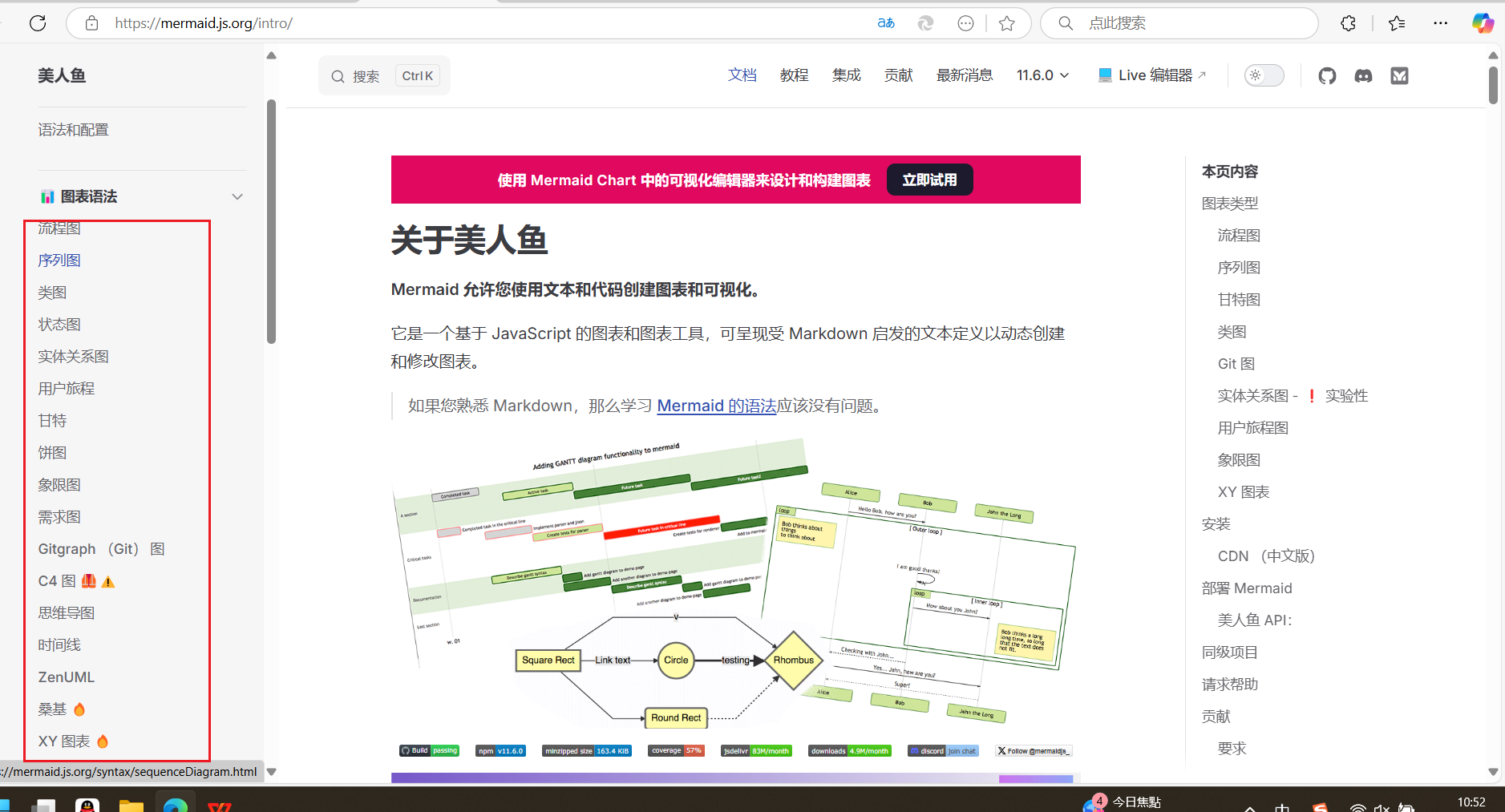Open the favorites list icon
The image size is (1505, 812).
pyautogui.click(x=1397, y=23)
